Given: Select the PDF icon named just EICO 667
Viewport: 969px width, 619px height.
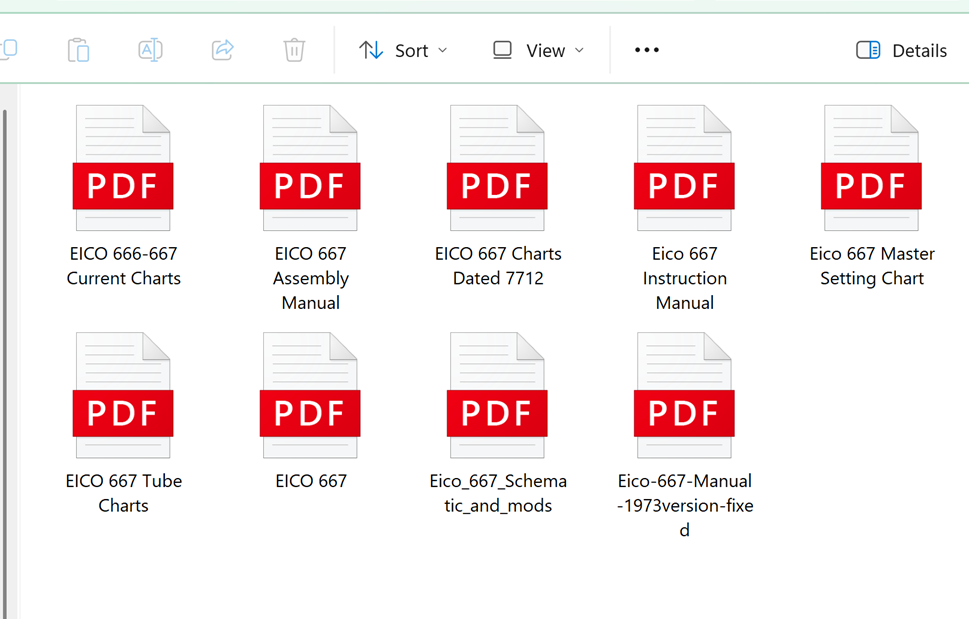Looking at the screenshot, I should (x=310, y=395).
